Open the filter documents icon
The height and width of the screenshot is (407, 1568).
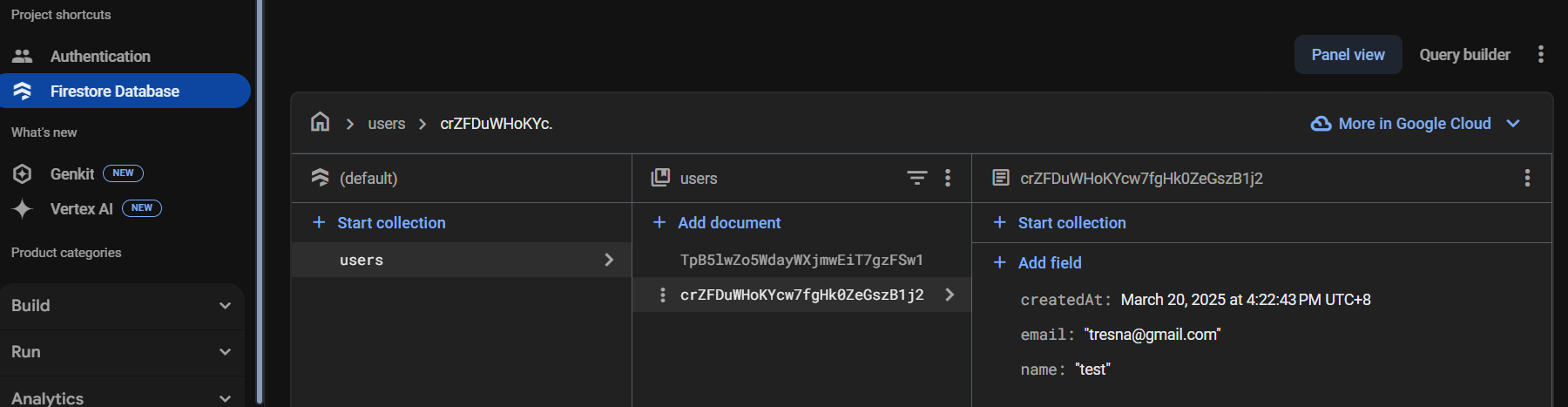(x=917, y=178)
